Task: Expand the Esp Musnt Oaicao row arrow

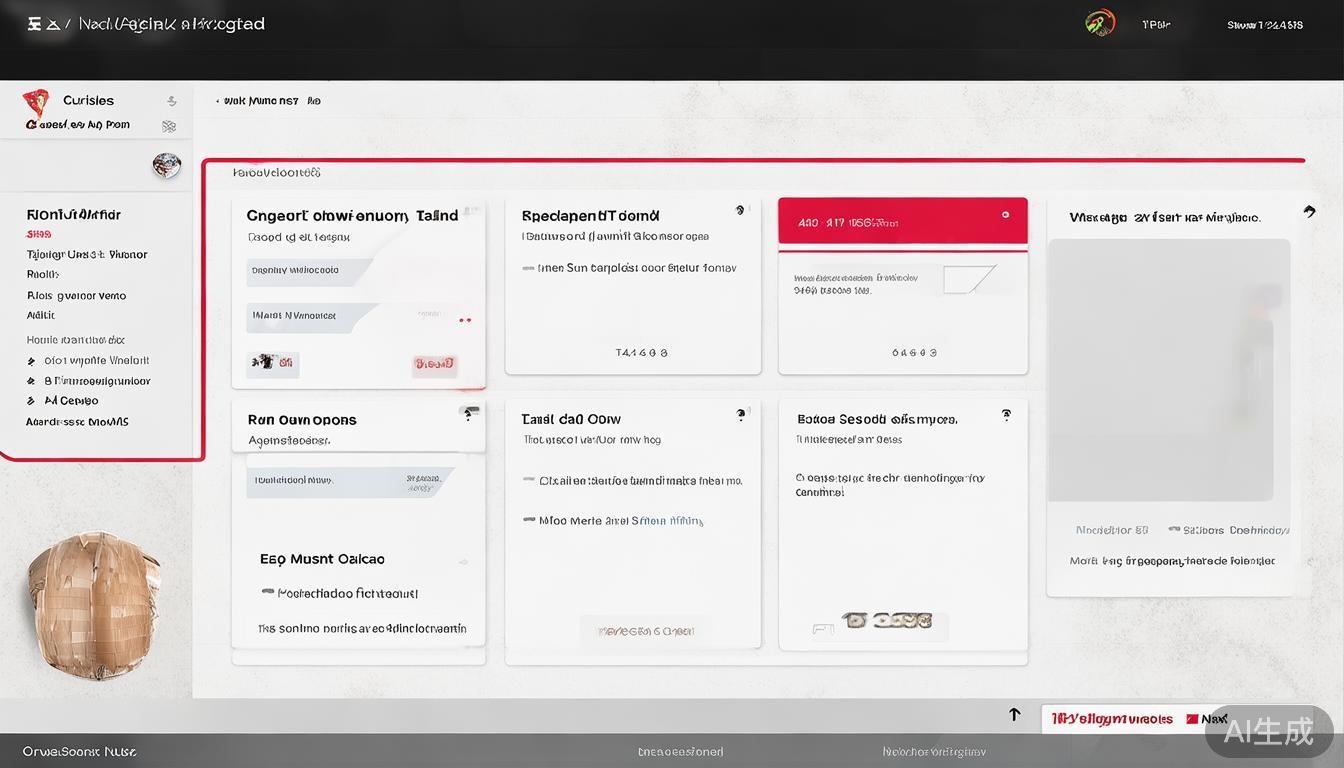Action: [x=463, y=562]
